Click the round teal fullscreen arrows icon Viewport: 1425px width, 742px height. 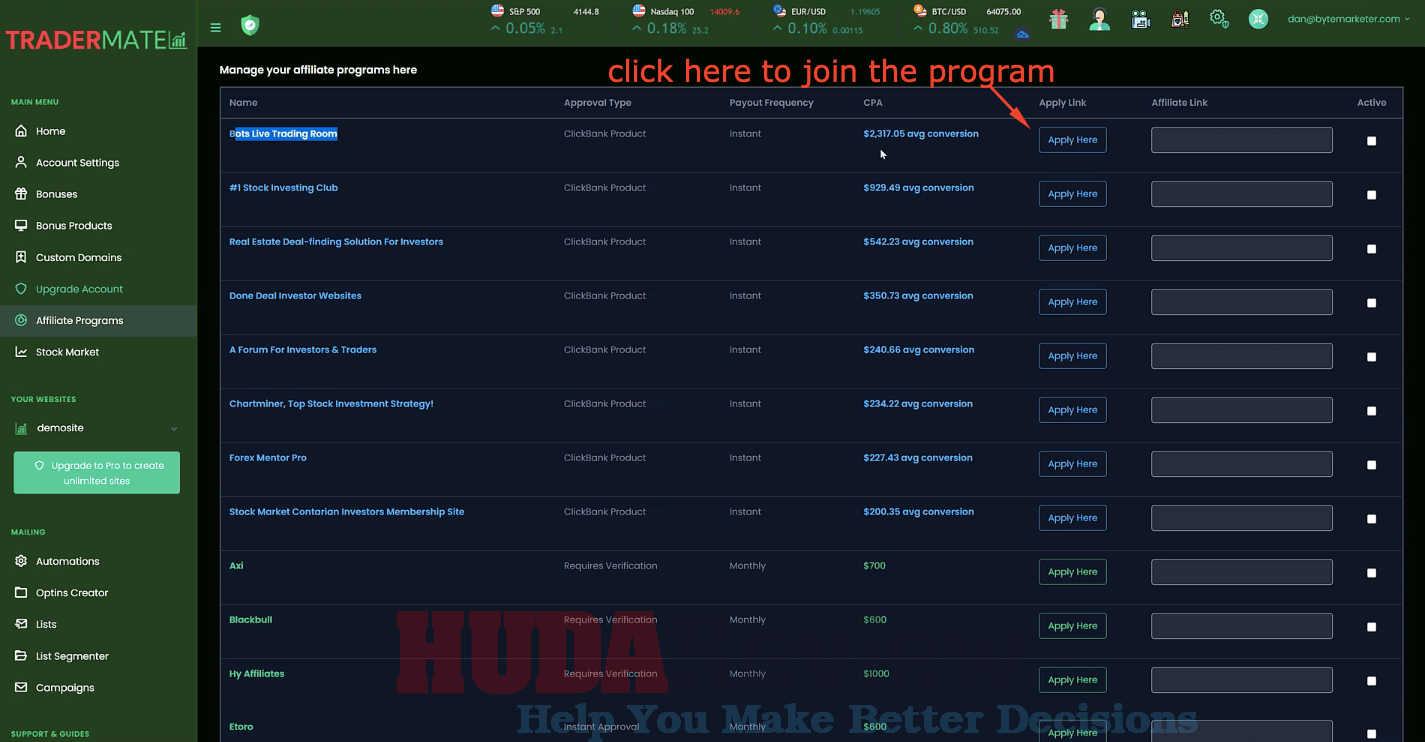point(1258,19)
